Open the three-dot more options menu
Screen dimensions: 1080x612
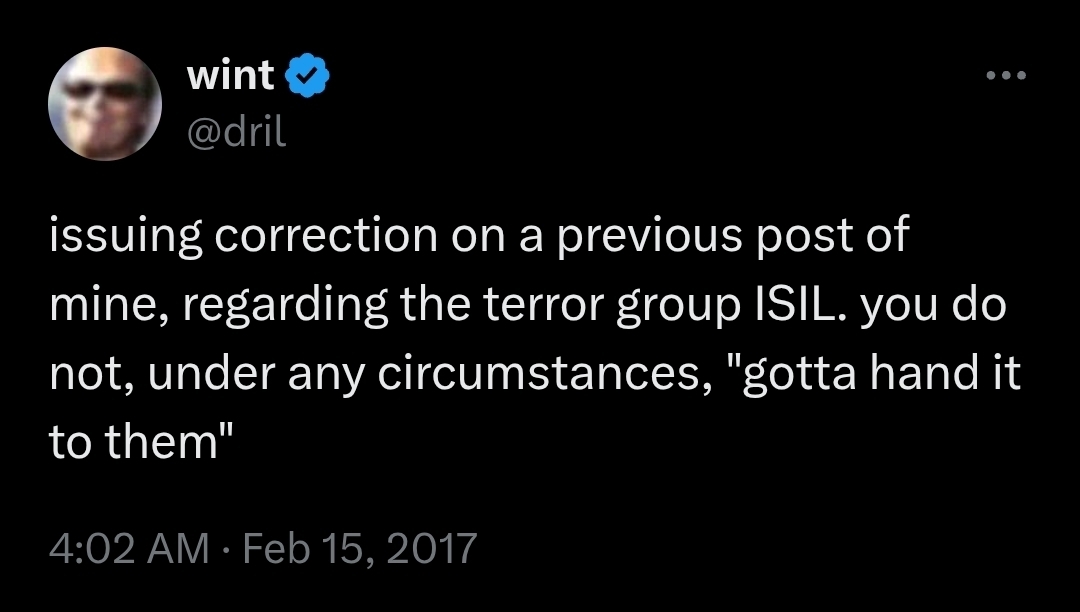tap(1005, 76)
